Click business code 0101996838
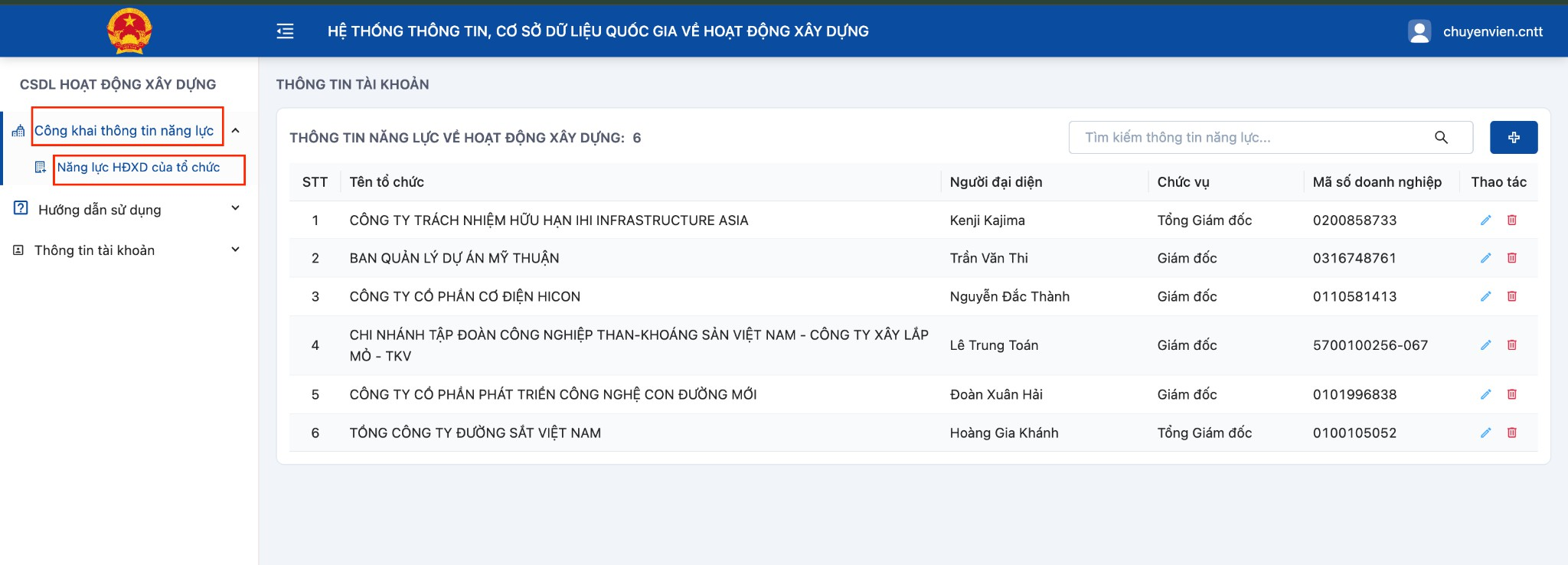The image size is (1568, 565). [x=1355, y=394]
